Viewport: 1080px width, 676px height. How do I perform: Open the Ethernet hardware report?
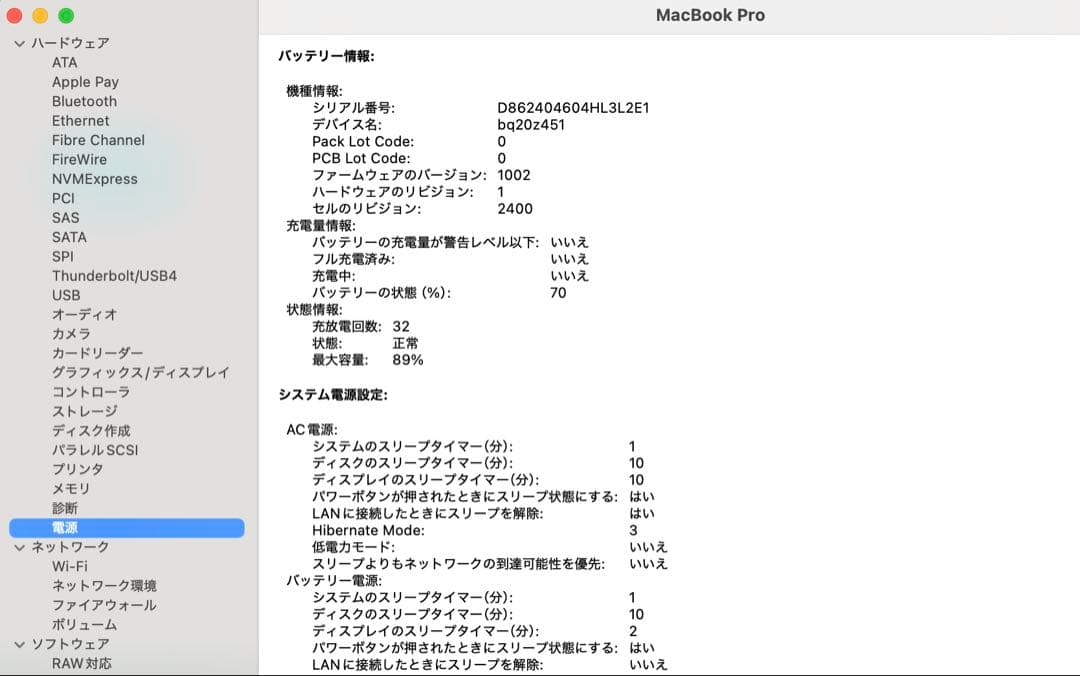80,120
